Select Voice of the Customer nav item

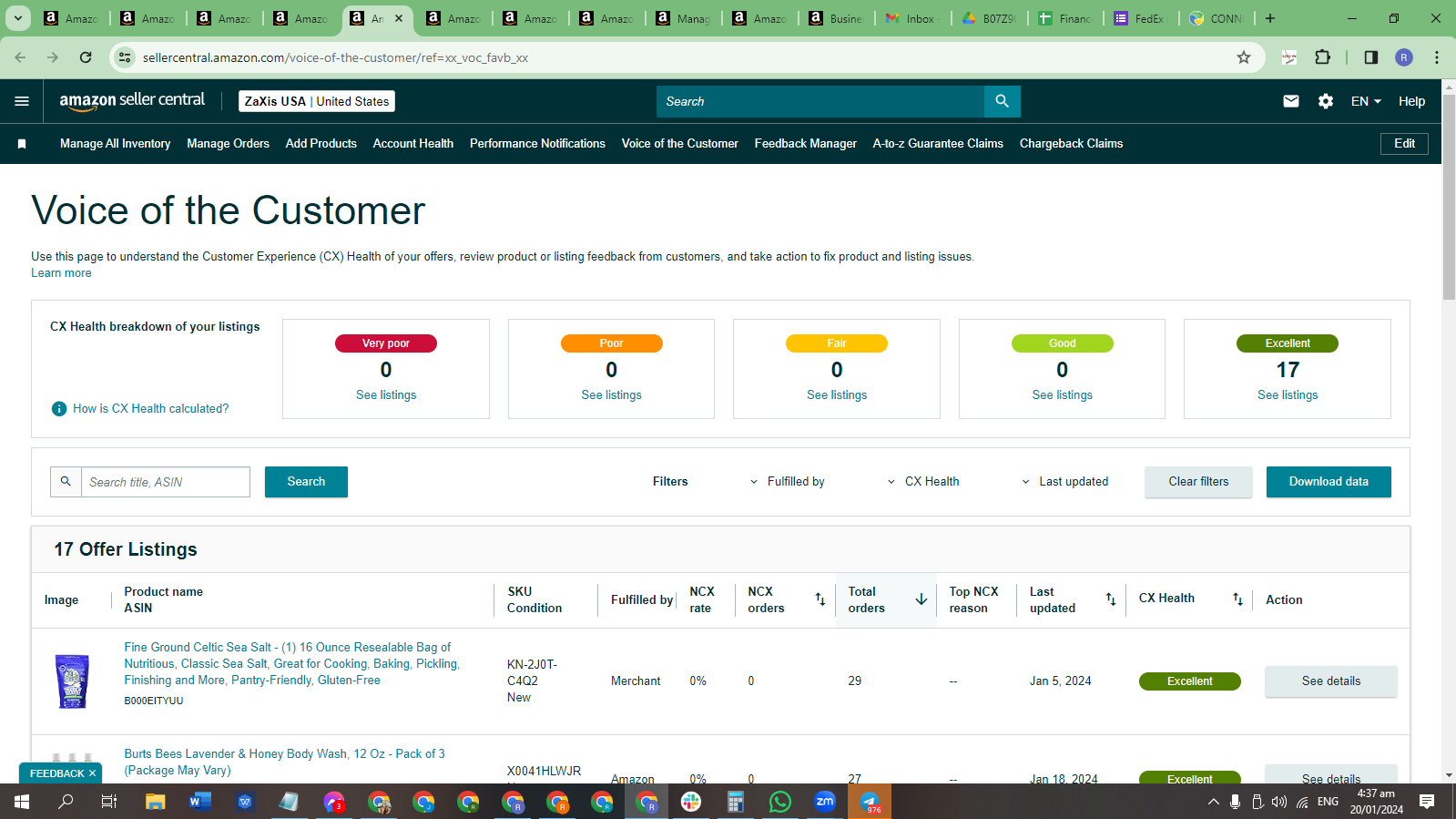(680, 144)
